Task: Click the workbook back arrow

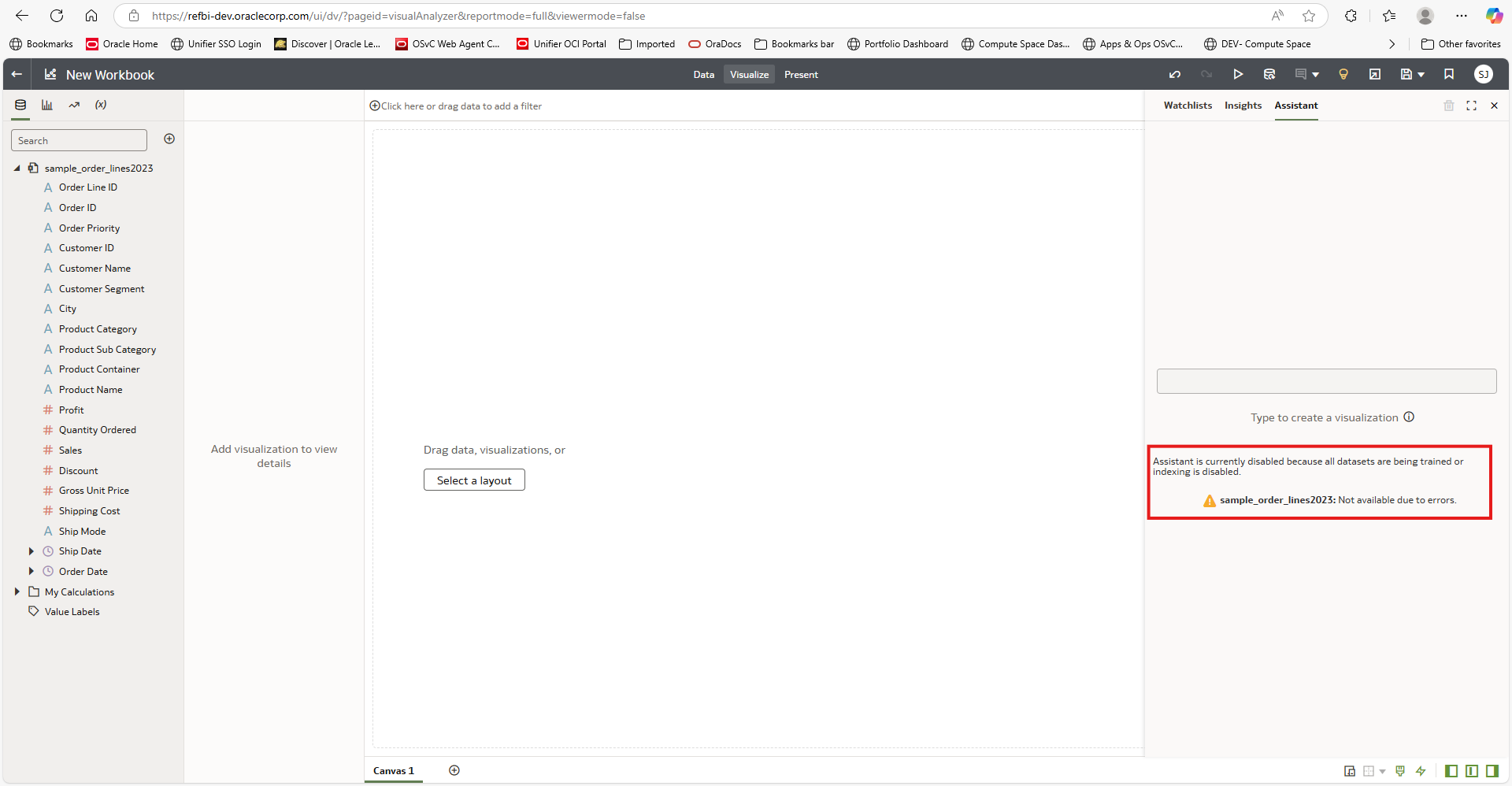Action: (17, 74)
